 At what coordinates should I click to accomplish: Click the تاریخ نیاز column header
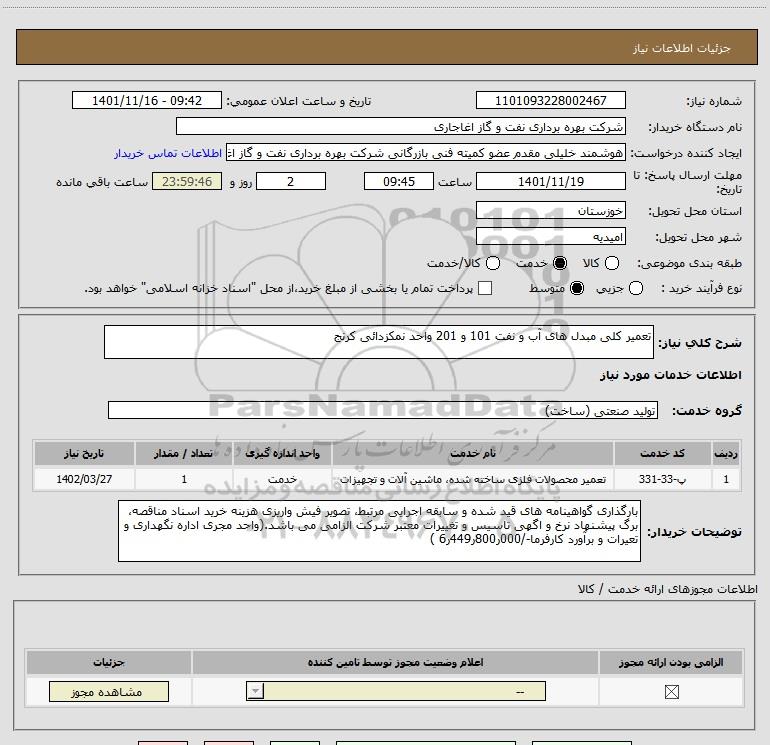[x=84, y=453]
